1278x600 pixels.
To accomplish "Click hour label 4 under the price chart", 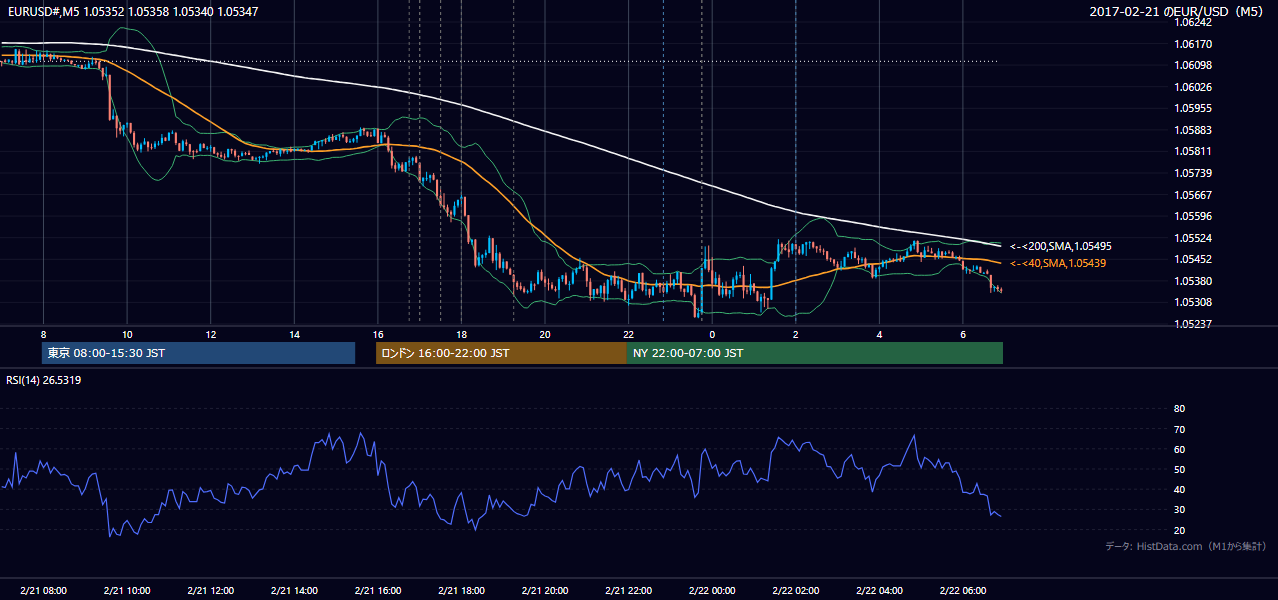I will pyautogui.click(x=879, y=334).
